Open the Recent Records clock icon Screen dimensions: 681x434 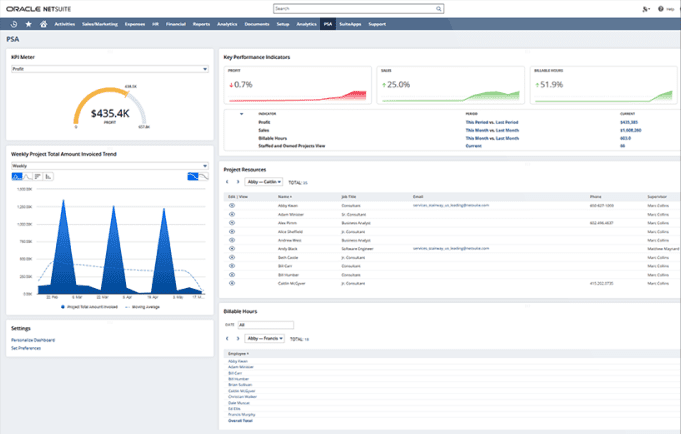(x=14, y=23)
